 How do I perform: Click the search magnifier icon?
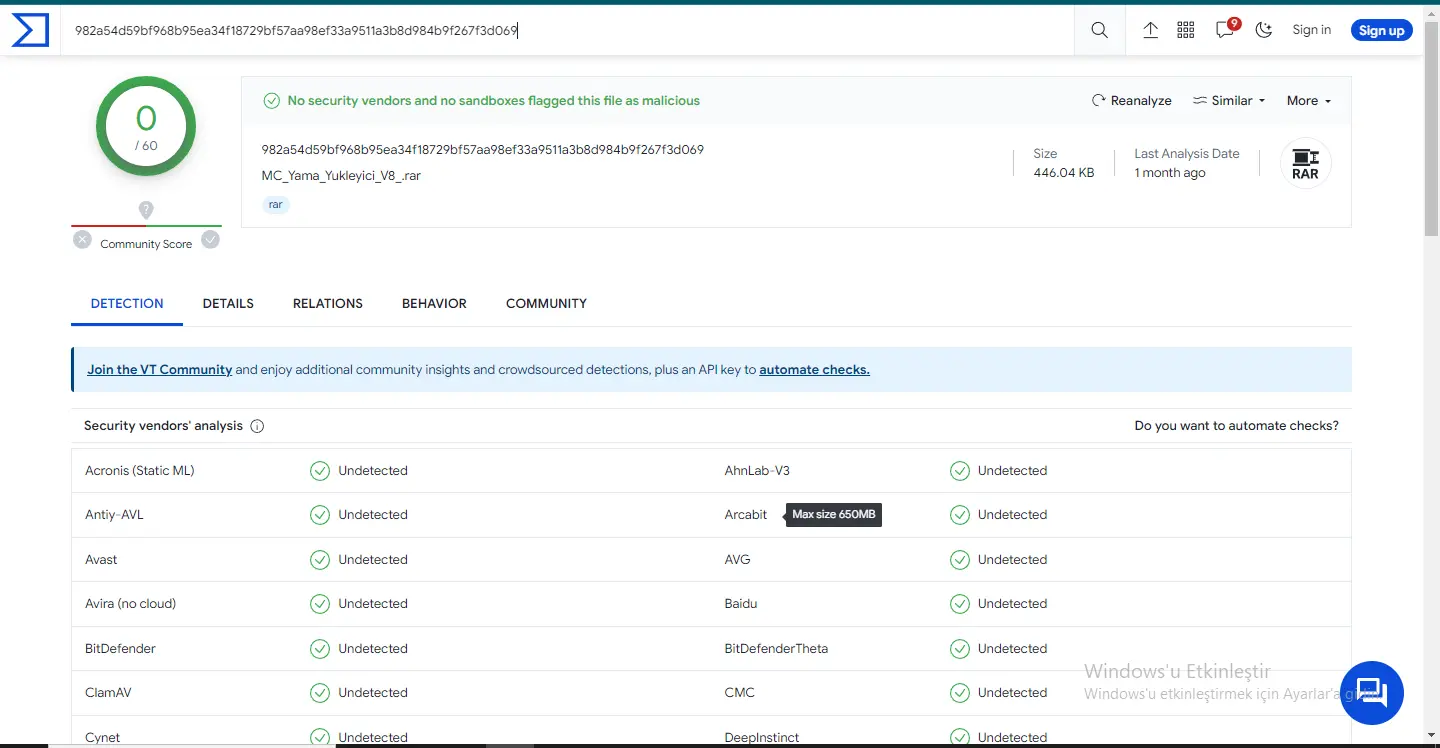coord(1099,30)
